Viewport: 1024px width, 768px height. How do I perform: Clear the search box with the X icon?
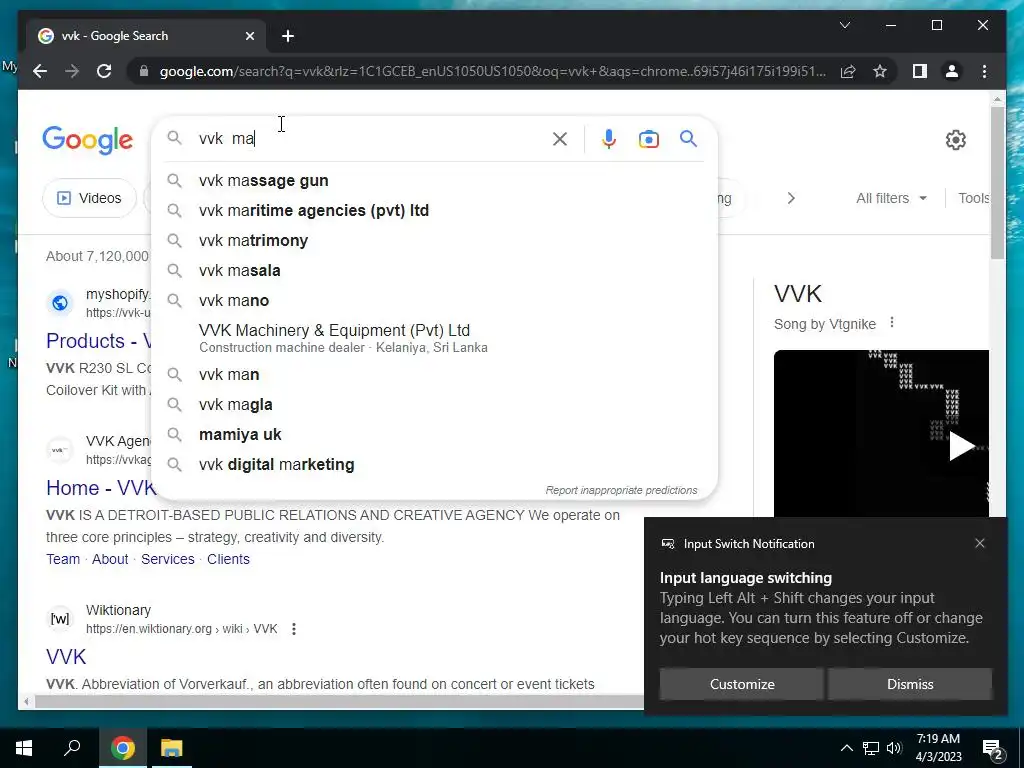coord(560,139)
